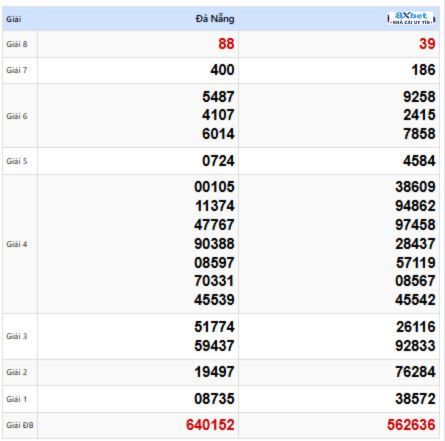Select the Giải 7 value 186

tap(423, 70)
